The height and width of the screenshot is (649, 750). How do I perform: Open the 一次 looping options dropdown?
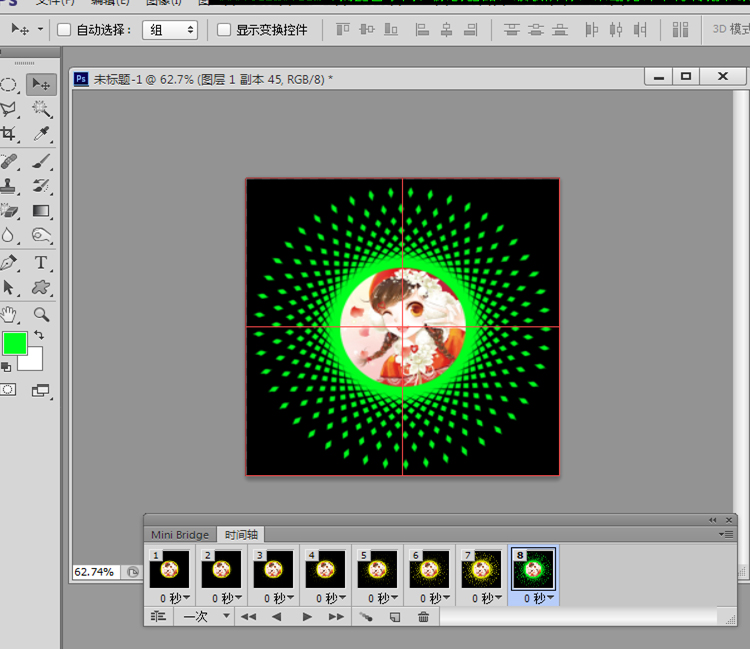206,616
